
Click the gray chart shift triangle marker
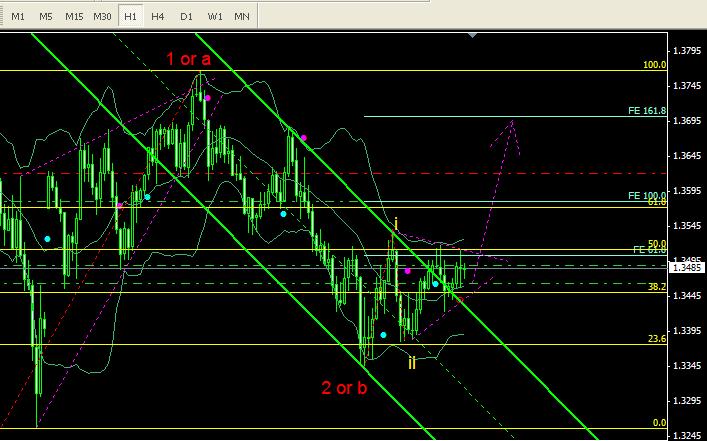click(x=472, y=35)
